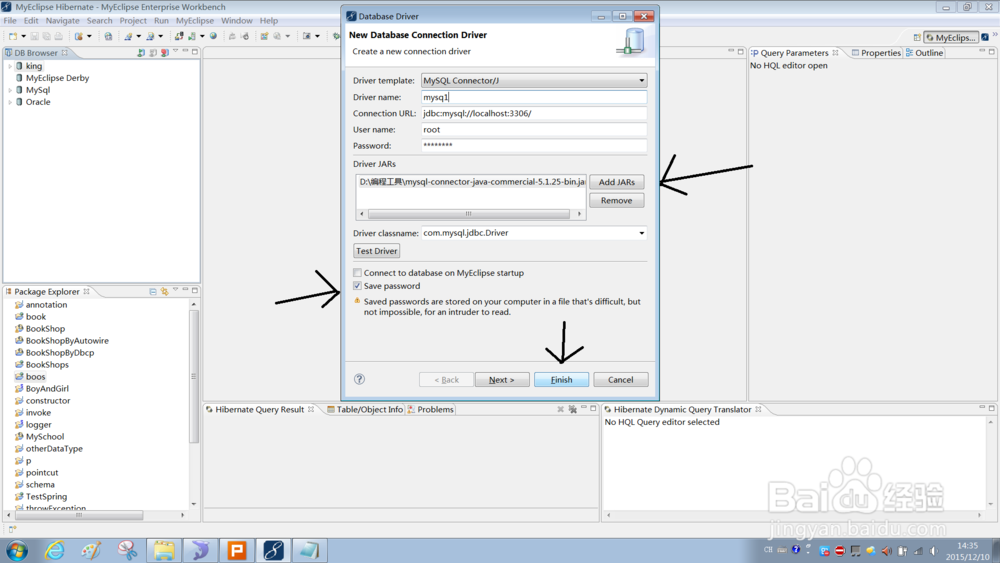Switch to the Outline tab
The height and width of the screenshot is (563, 1000).
[x=924, y=53]
